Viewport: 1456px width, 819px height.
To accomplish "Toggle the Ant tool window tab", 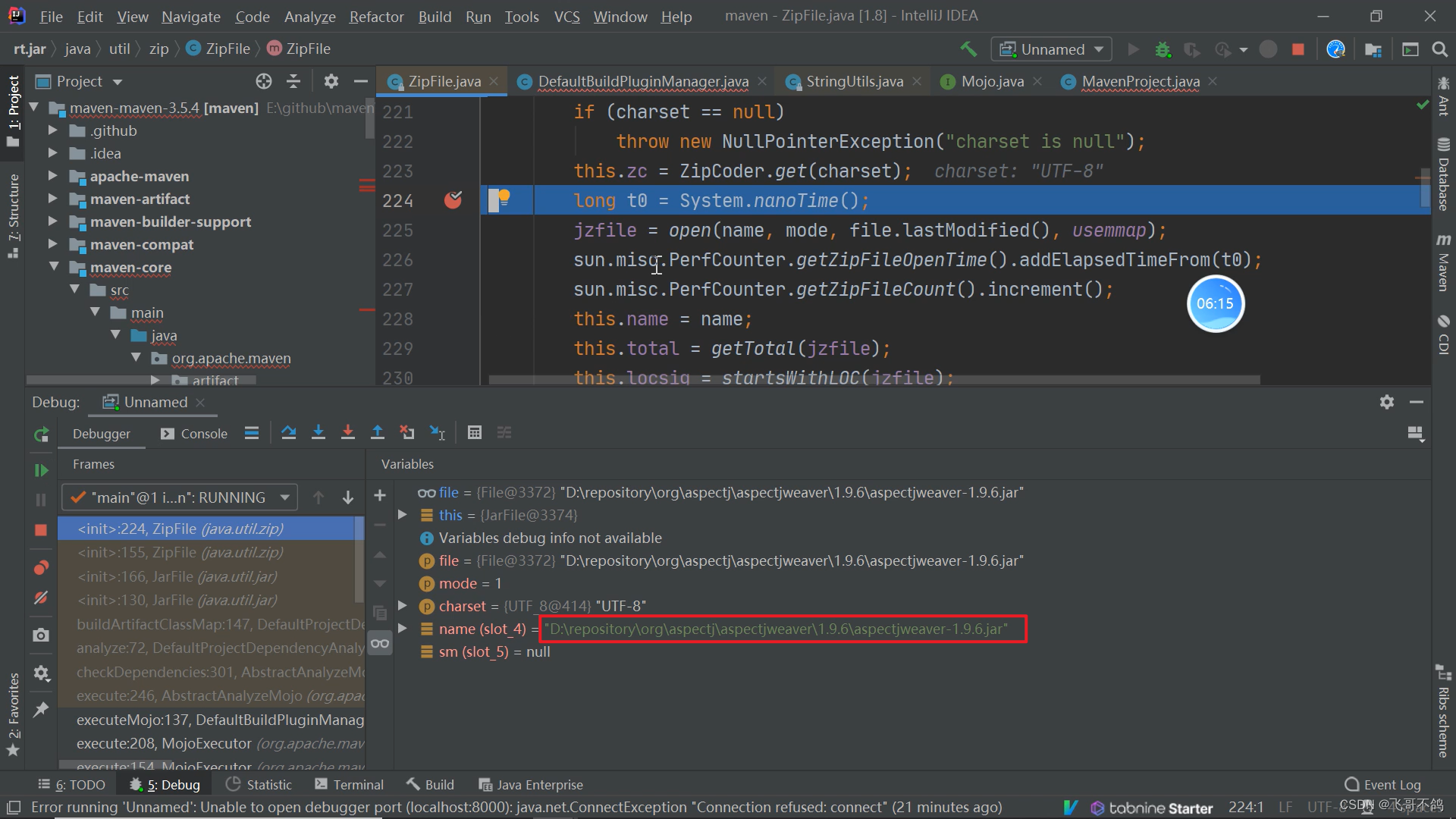I will point(1443,96).
